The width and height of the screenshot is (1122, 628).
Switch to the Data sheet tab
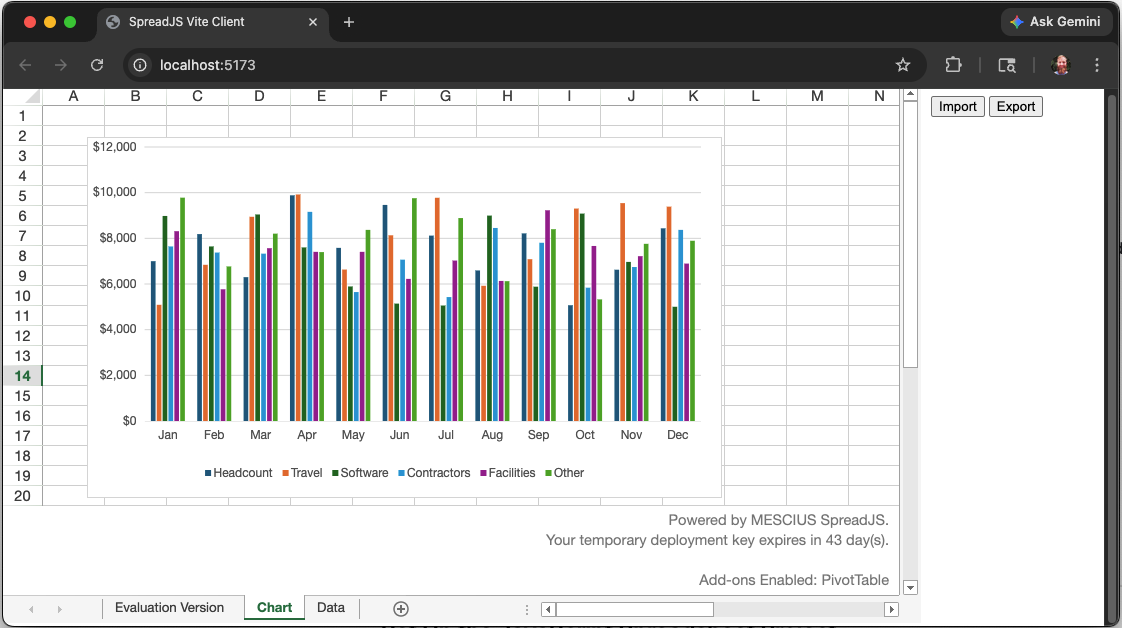330,607
